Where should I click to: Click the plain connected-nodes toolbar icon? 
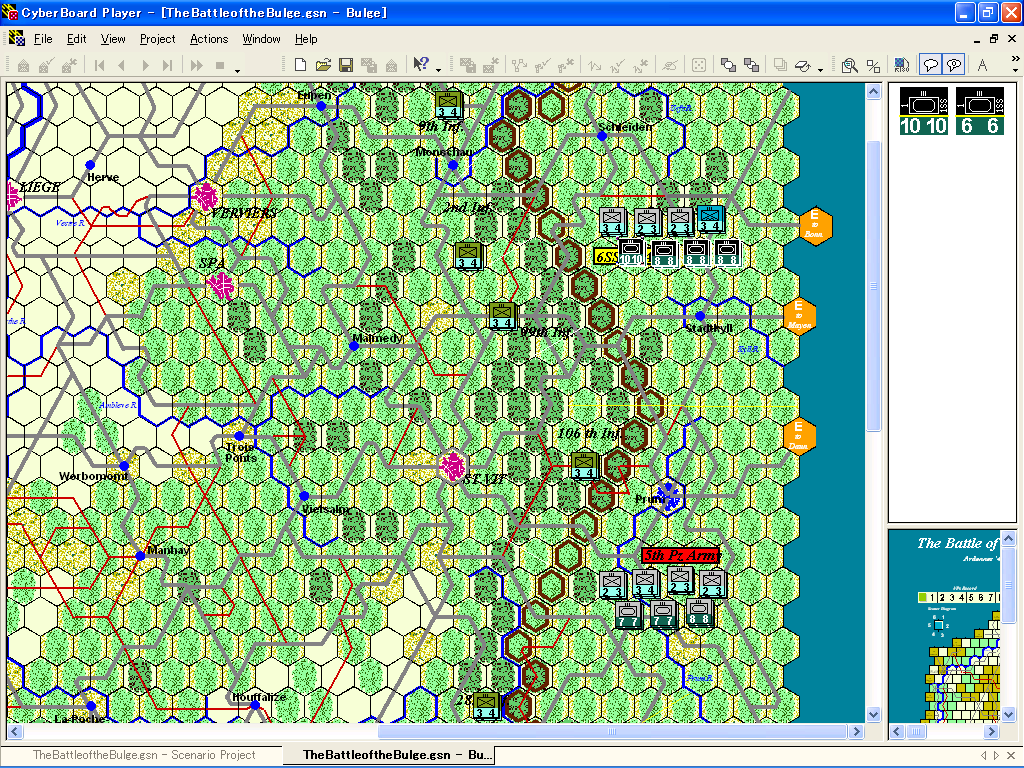[x=519, y=65]
